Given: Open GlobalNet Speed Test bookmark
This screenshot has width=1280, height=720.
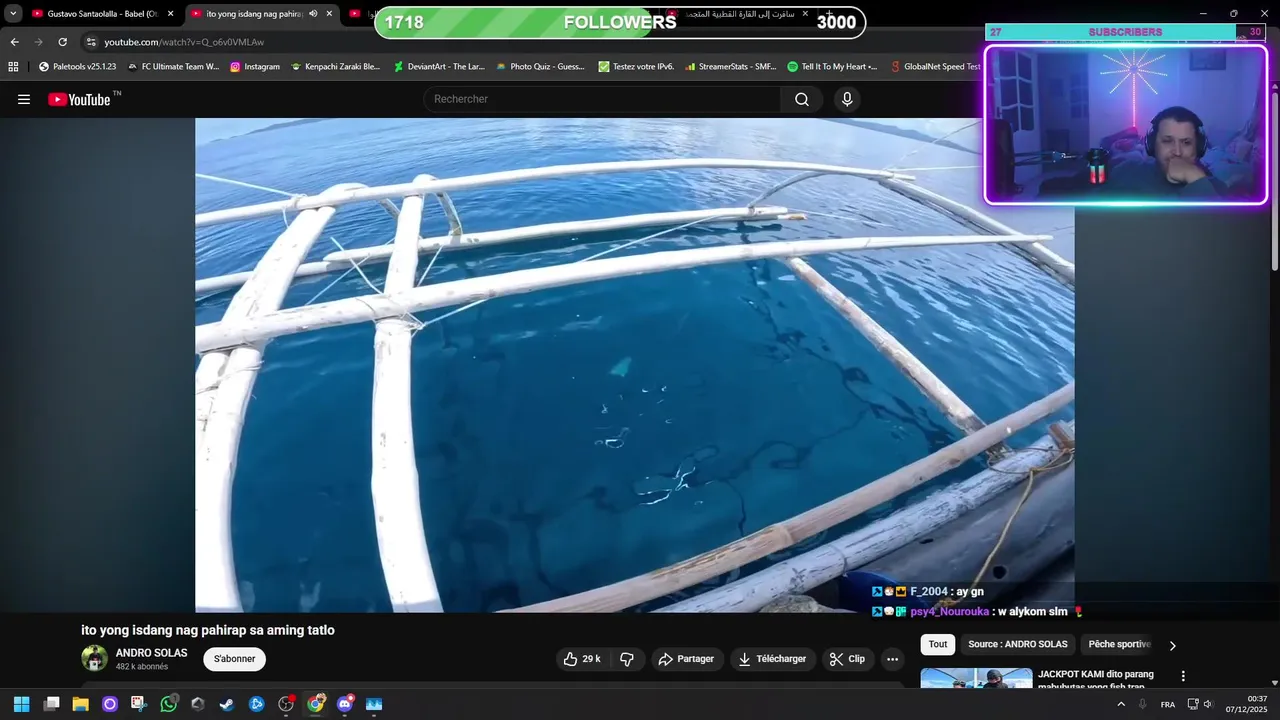Looking at the screenshot, I should tap(936, 67).
